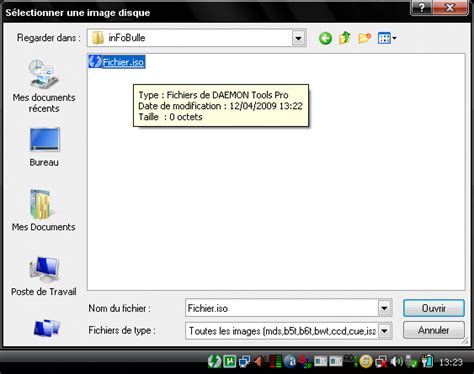Click the yellow smiley face tray icon
The height and width of the screenshot is (374, 474).
tap(366, 362)
